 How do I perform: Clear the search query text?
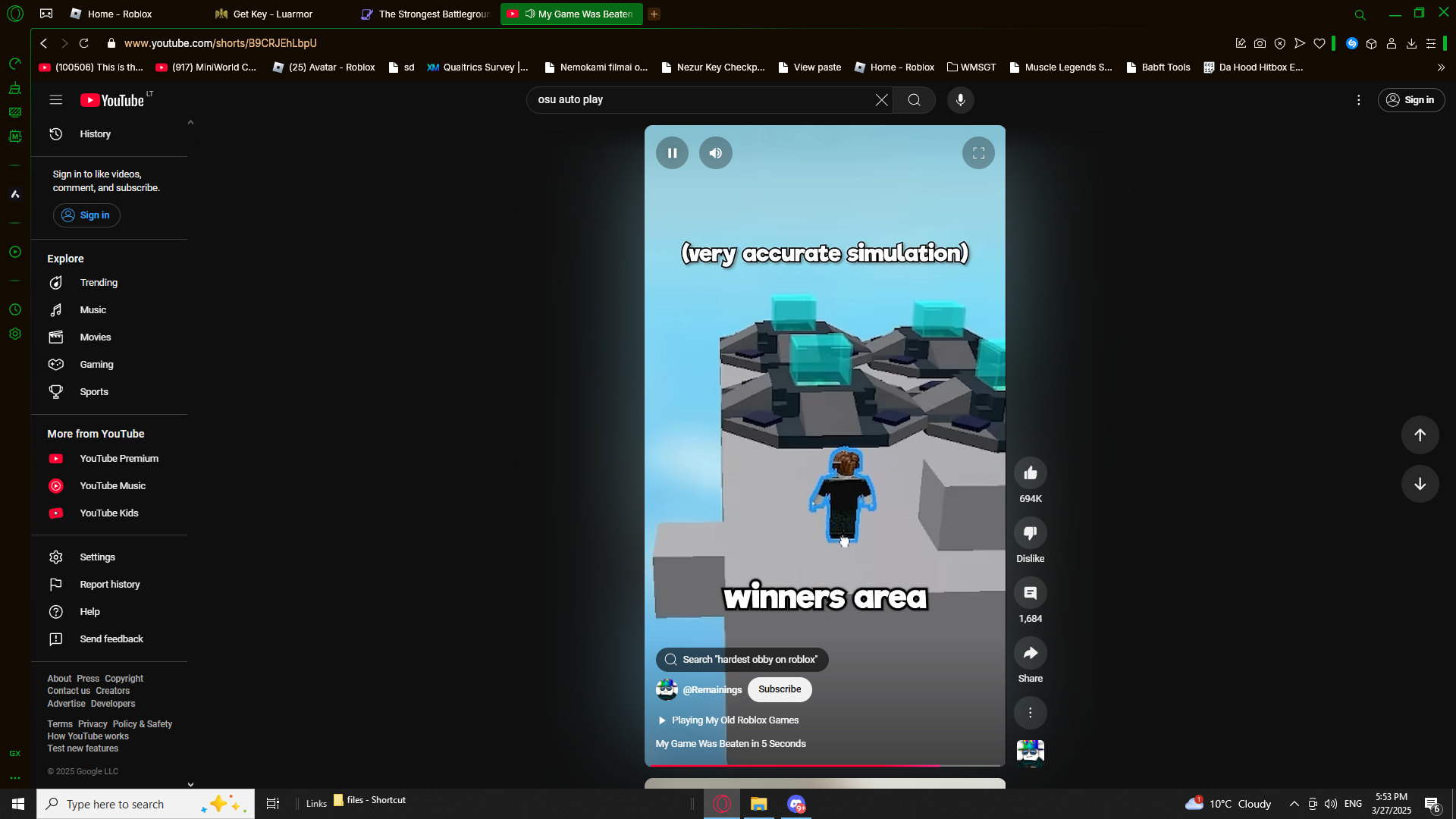(882, 100)
